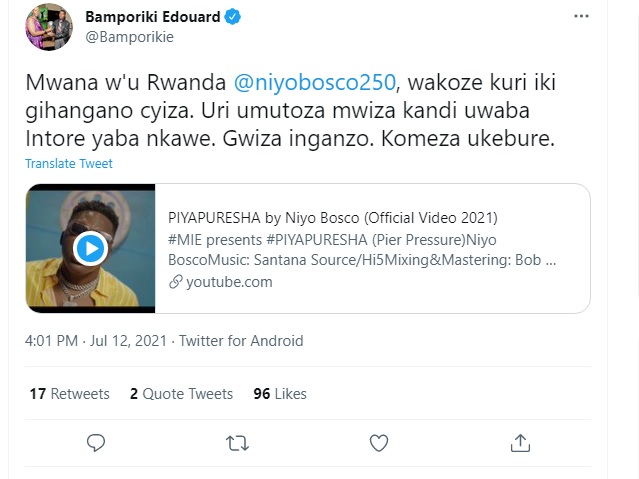Open the PIYAPURESHA by Niyo Bosco card title
639x479 pixels.
tap(333, 218)
